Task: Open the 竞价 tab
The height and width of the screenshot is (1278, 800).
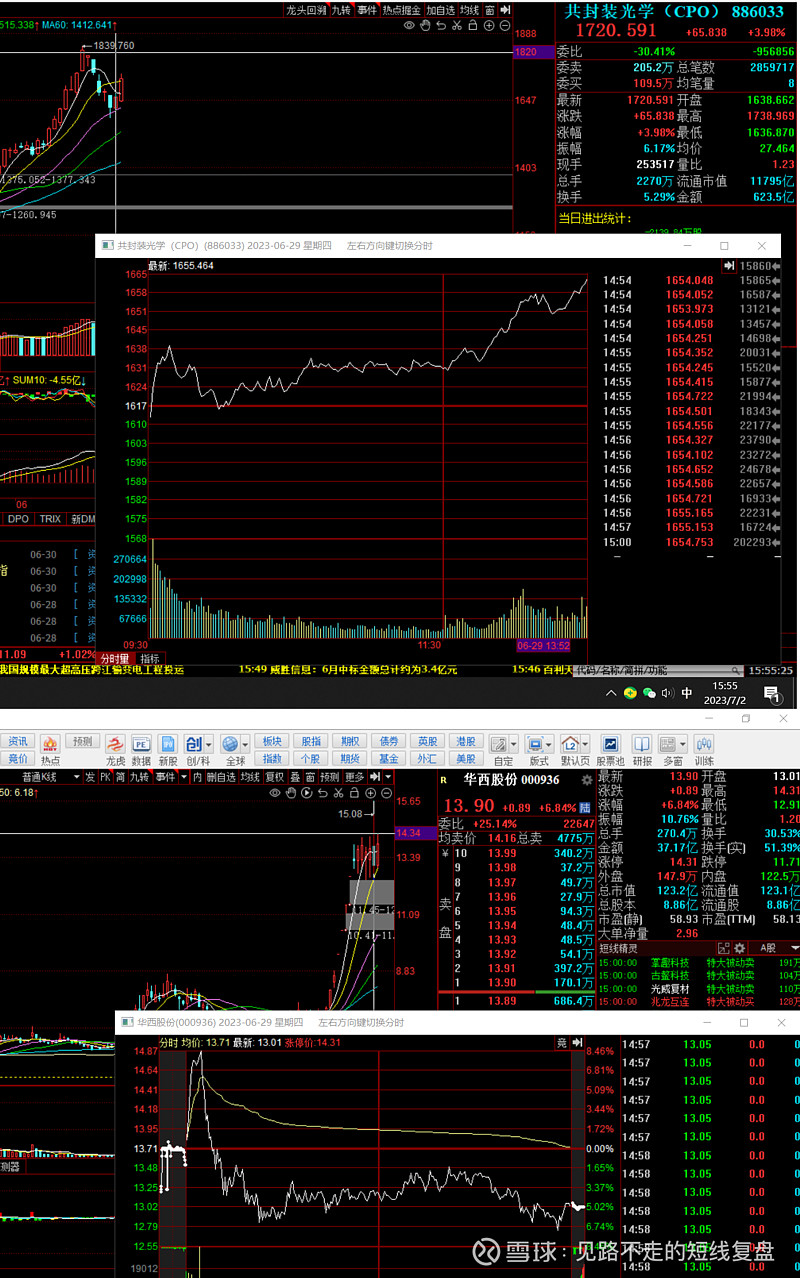Action: [x=18, y=759]
